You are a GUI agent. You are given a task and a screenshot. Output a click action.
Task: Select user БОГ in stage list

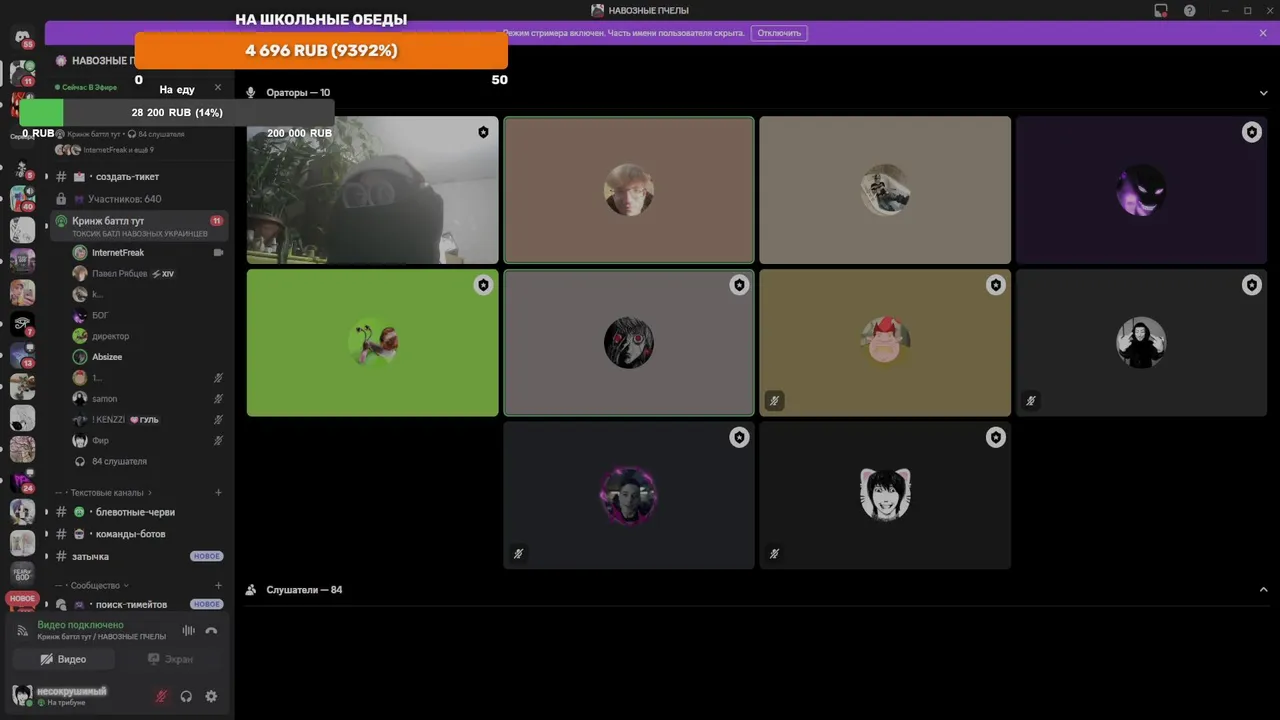click(148, 315)
